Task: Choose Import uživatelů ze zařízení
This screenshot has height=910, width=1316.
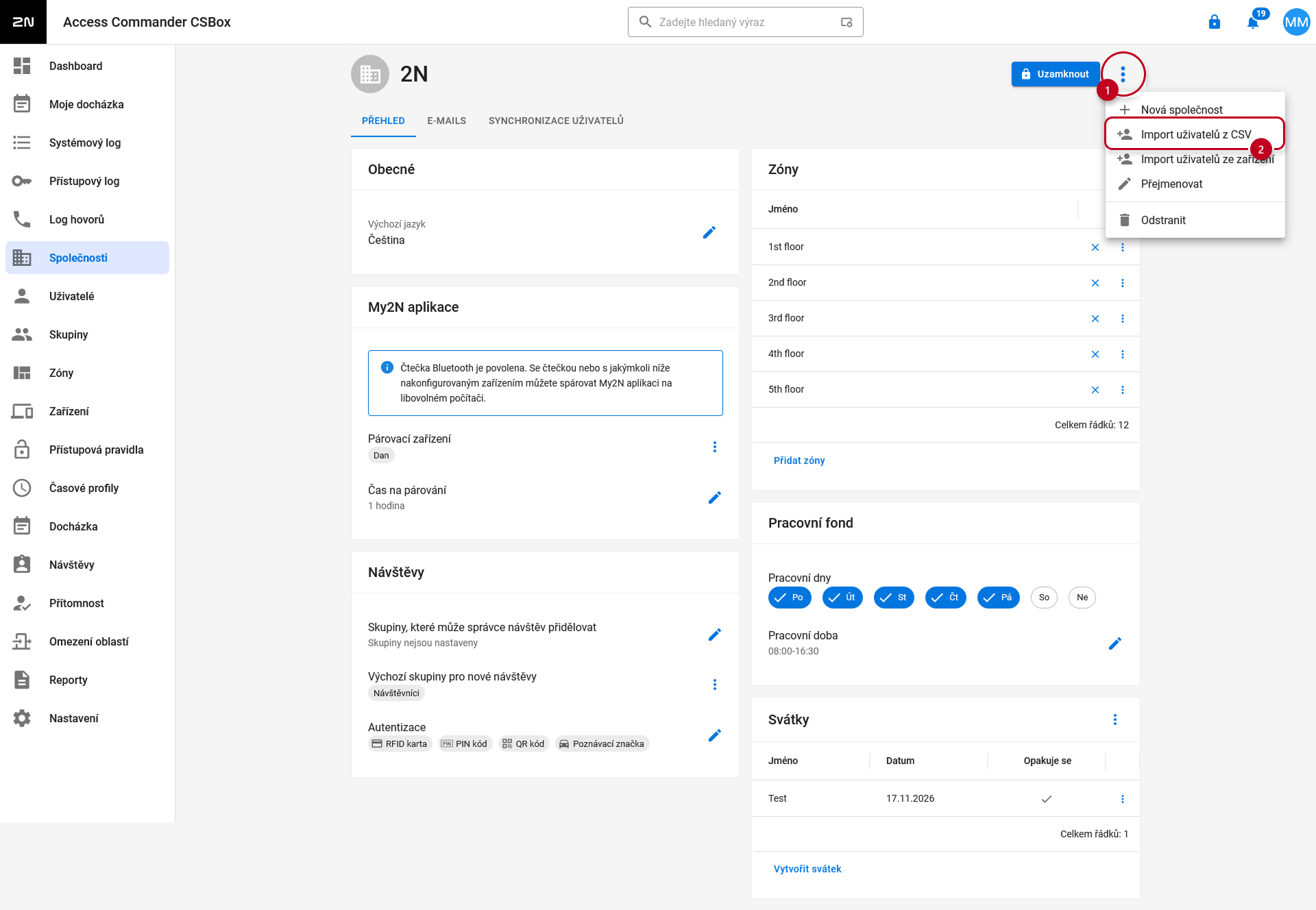Action: (1195, 159)
